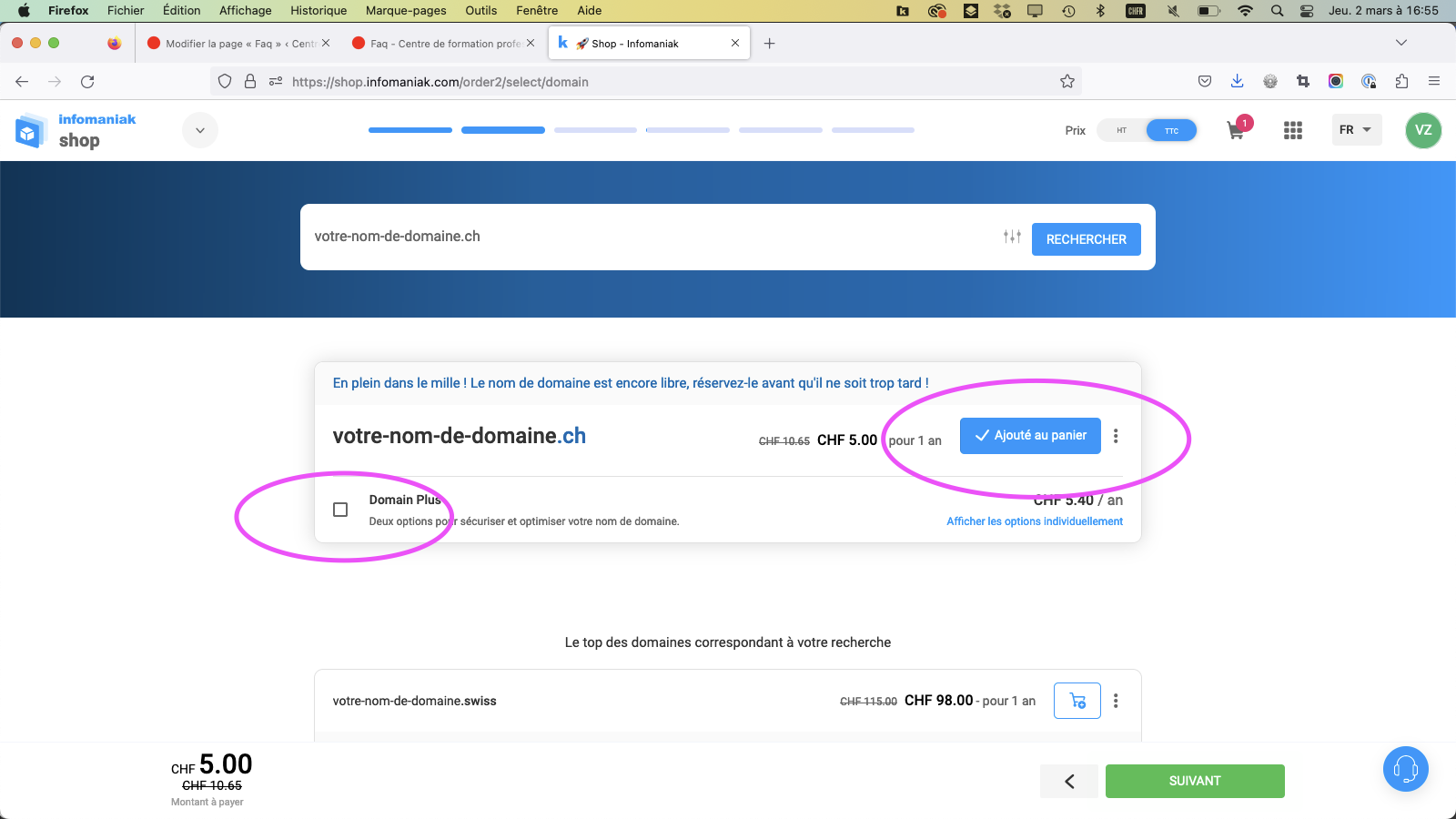
Task: Open the Firefox extensions puzzle icon
Action: tap(1401, 82)
